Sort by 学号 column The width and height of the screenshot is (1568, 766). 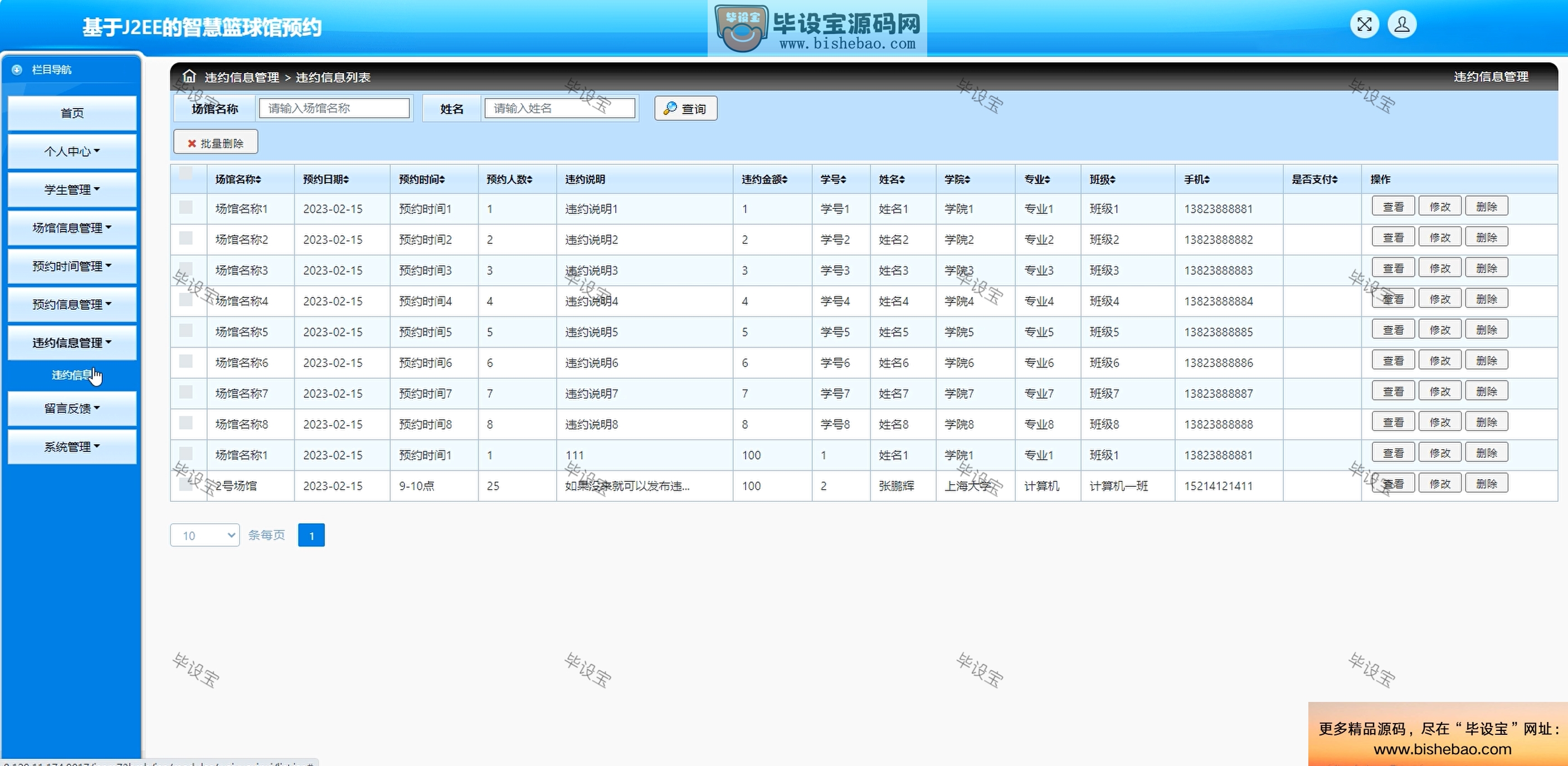coord(833,179)
